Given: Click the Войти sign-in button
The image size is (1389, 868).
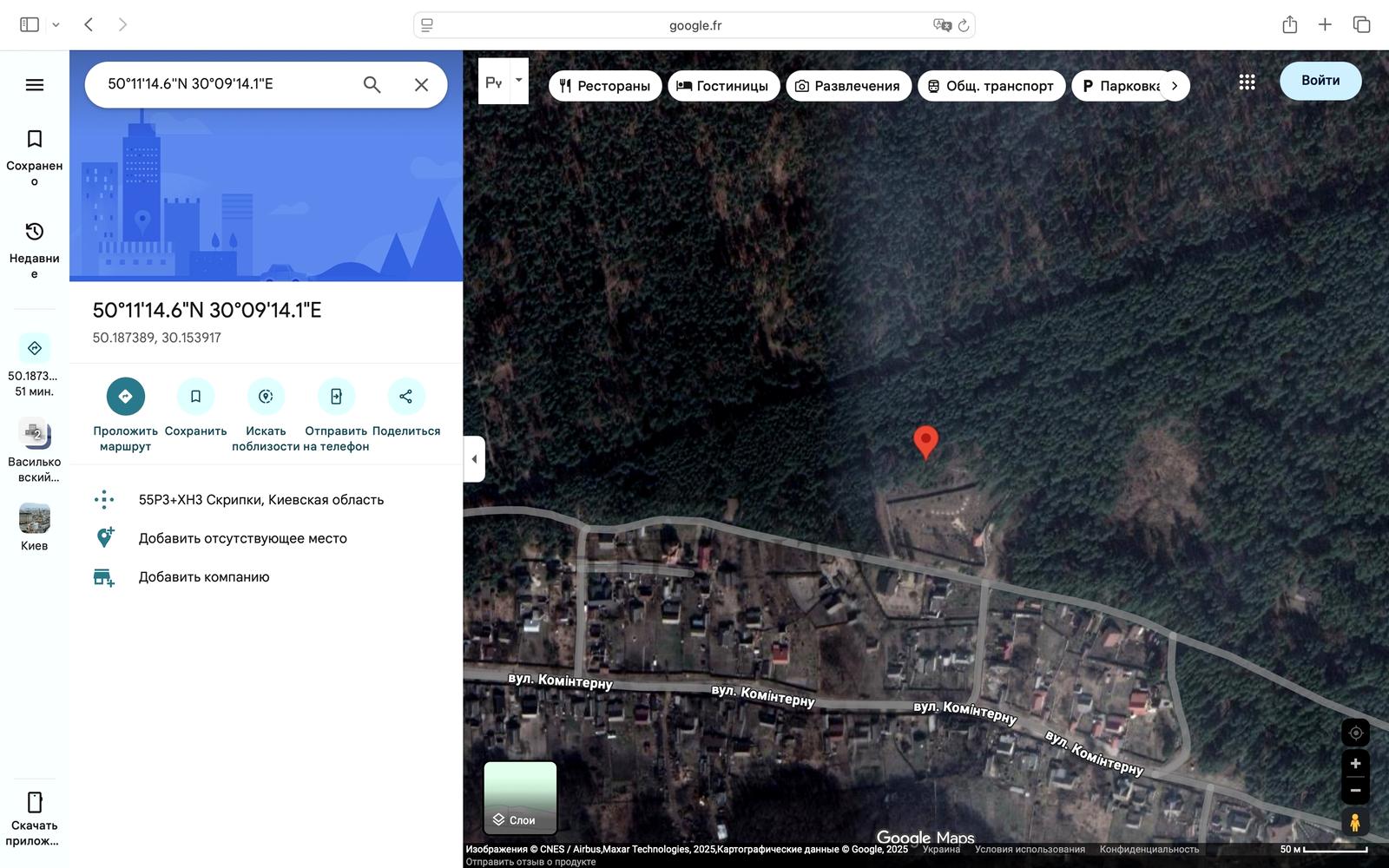Looking at the screenshot, I should pos(1320,81).
